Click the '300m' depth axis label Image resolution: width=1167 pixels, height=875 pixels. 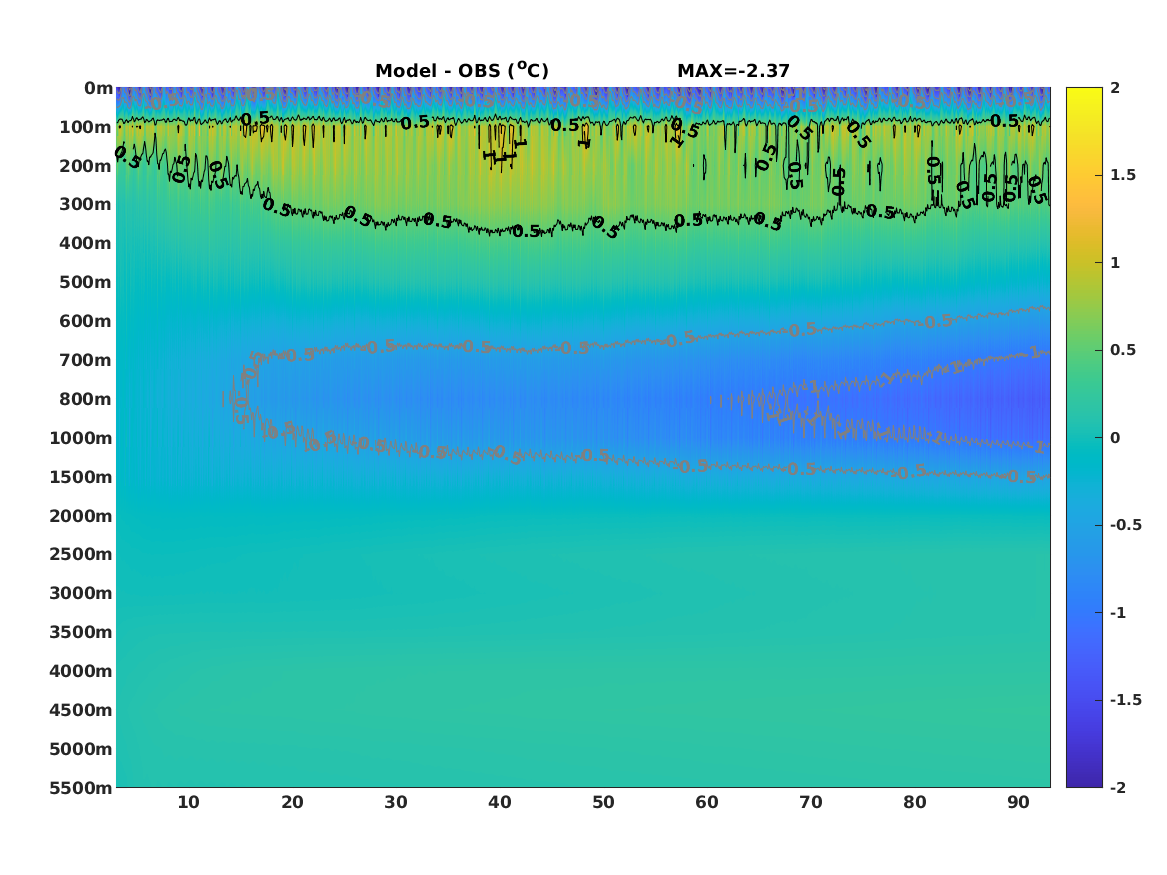pos(86,205)
